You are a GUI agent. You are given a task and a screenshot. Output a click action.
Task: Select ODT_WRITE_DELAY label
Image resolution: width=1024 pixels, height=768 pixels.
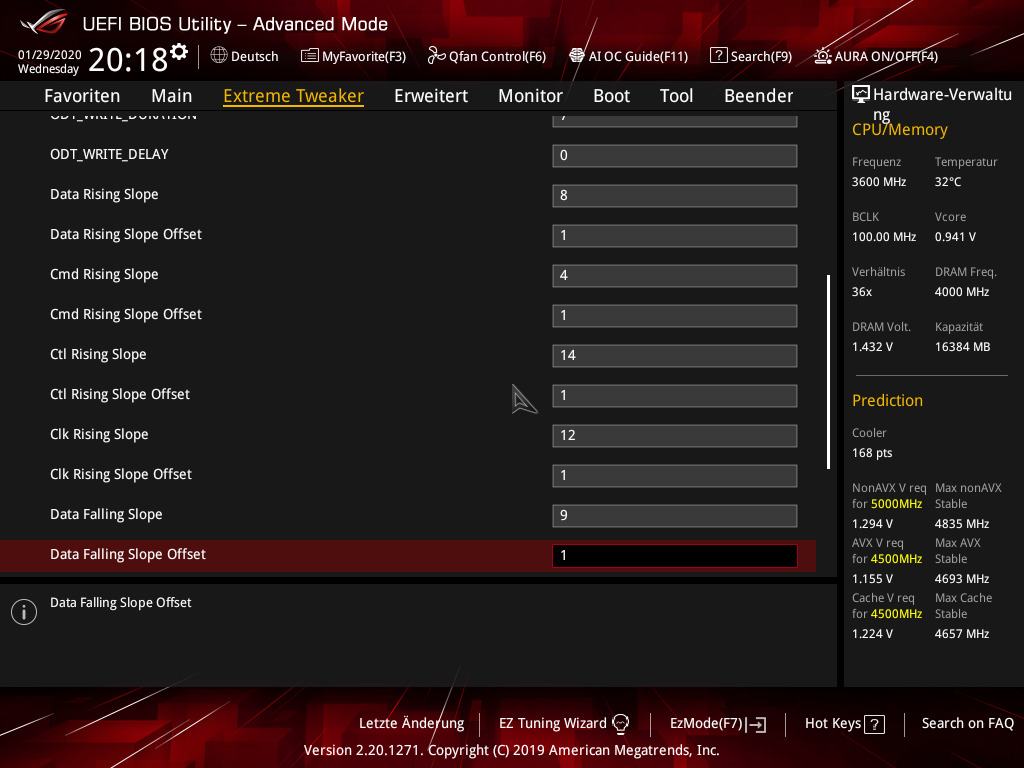[x=109, y=154]
